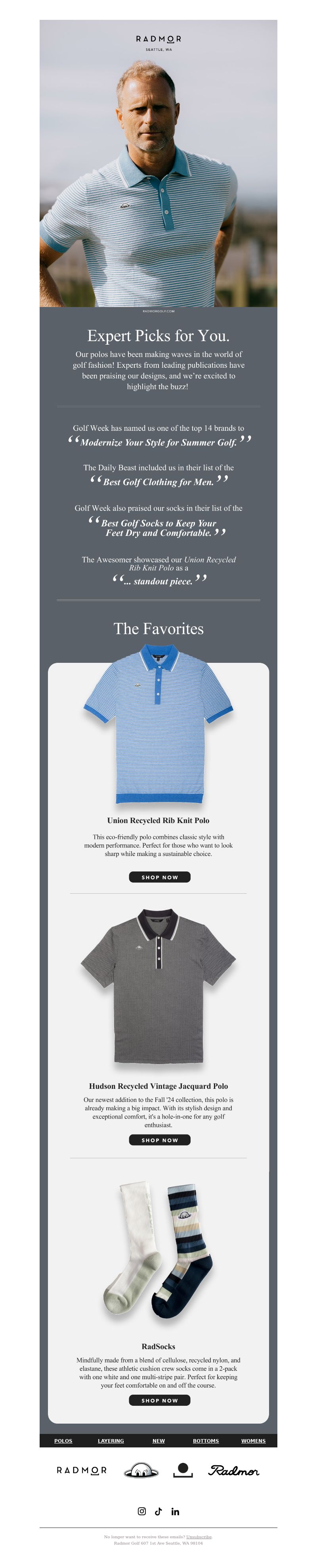Click the script Radmor signature logo

234,1470
